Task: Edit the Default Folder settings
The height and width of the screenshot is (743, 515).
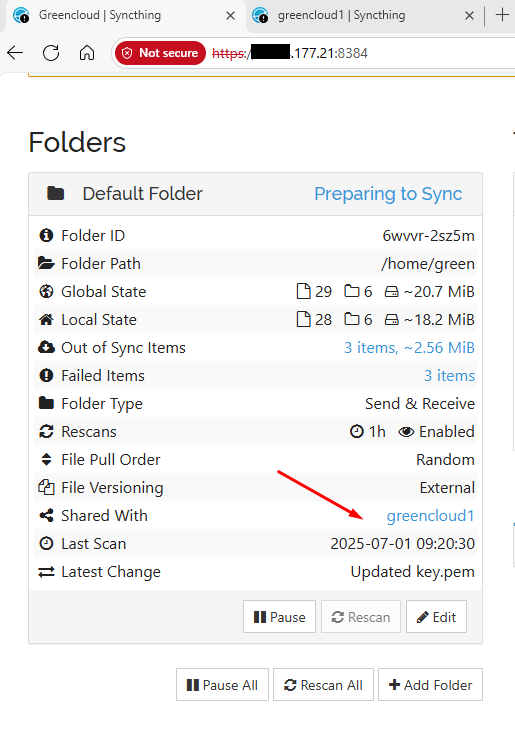Action: tap(436, 617)
